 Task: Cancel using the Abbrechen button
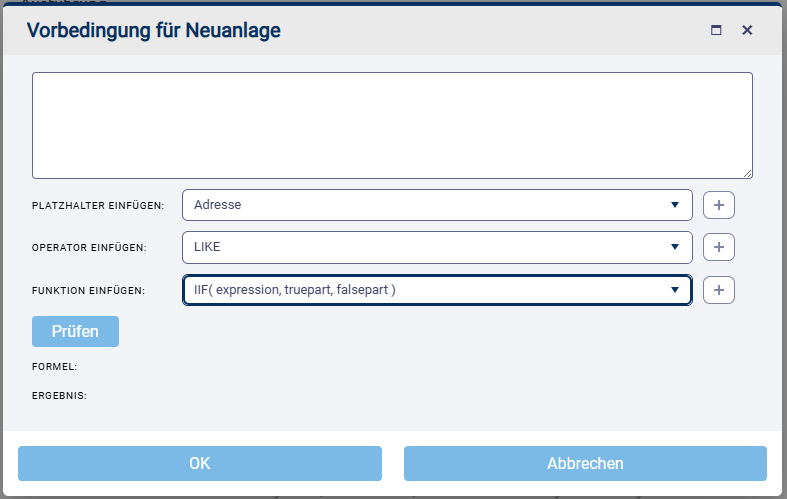point(585,463)
